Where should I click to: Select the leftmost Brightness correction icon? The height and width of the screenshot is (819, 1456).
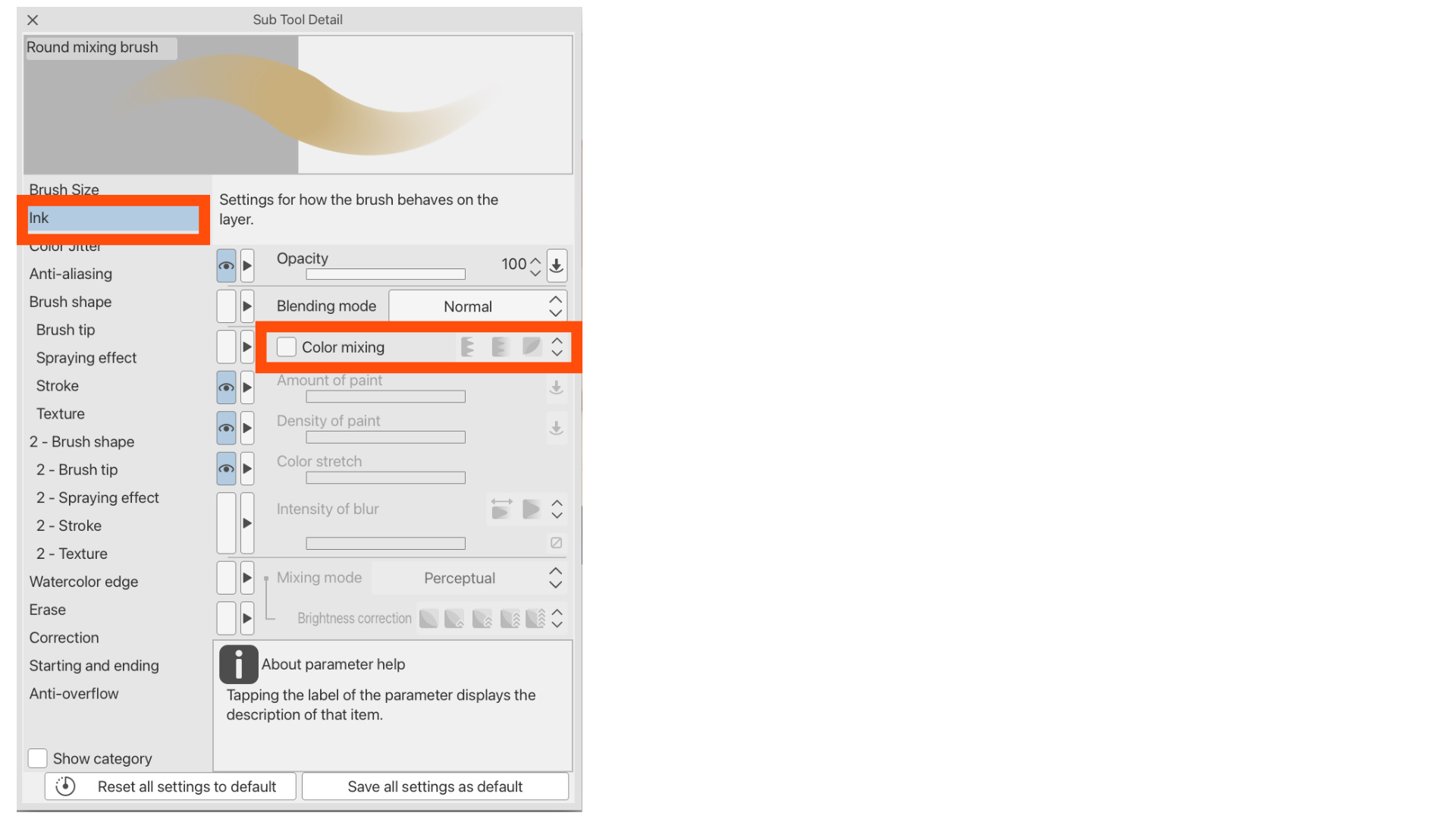(428, 618)
